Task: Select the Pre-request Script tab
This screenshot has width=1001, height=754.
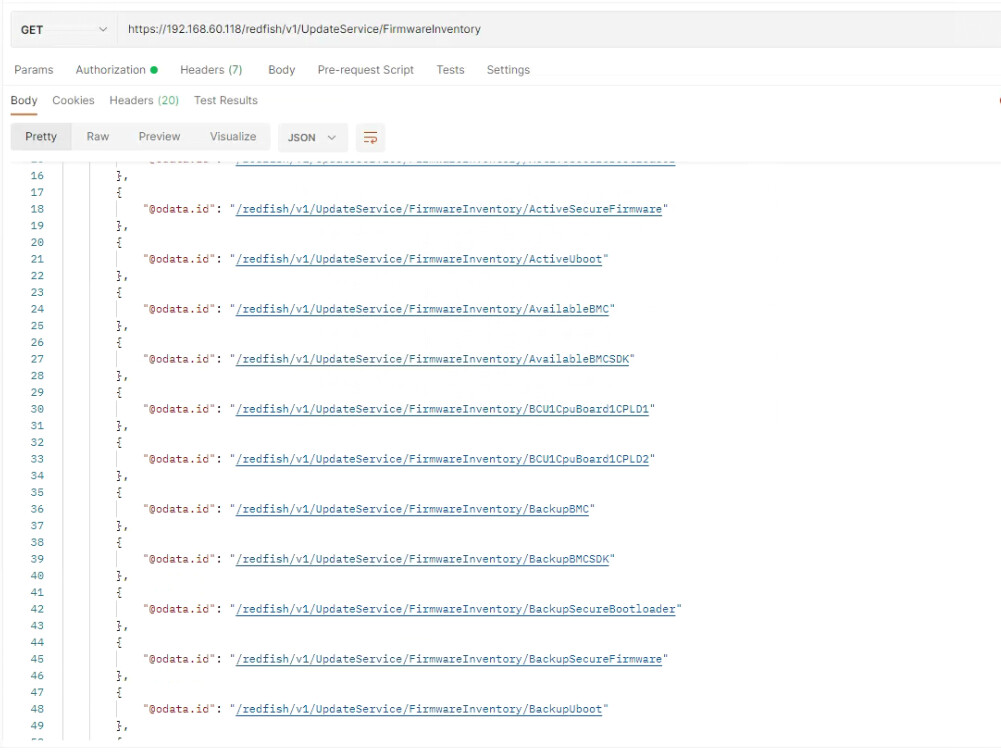Action: point(365,70)
